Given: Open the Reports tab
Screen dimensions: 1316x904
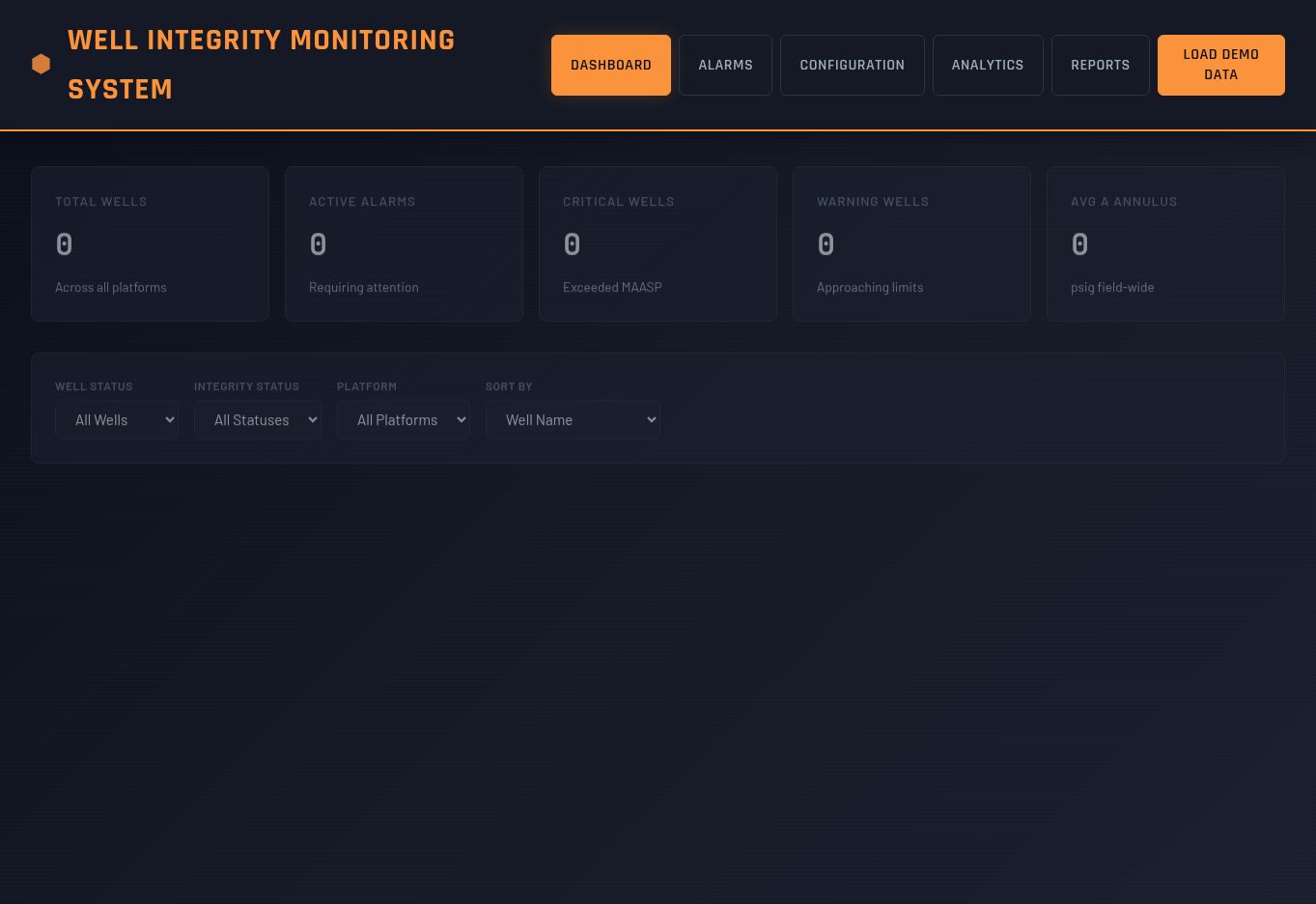Looking at the screenshot, I should (1101, 65).
